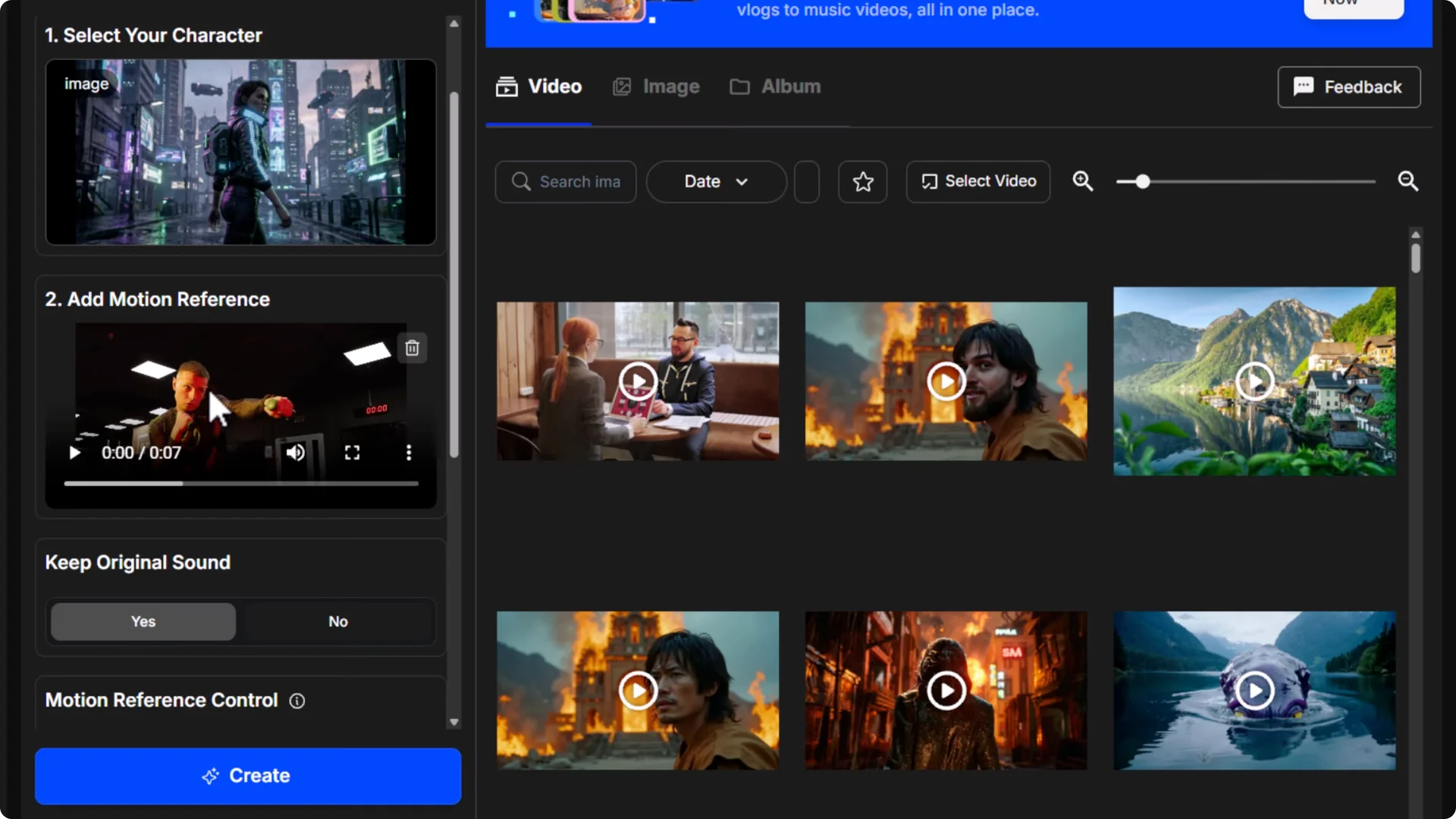Viewport: 1456px width, 819px height.
Task: Adjust the thumbnail size slider
Action: (x=1141, y=181)
